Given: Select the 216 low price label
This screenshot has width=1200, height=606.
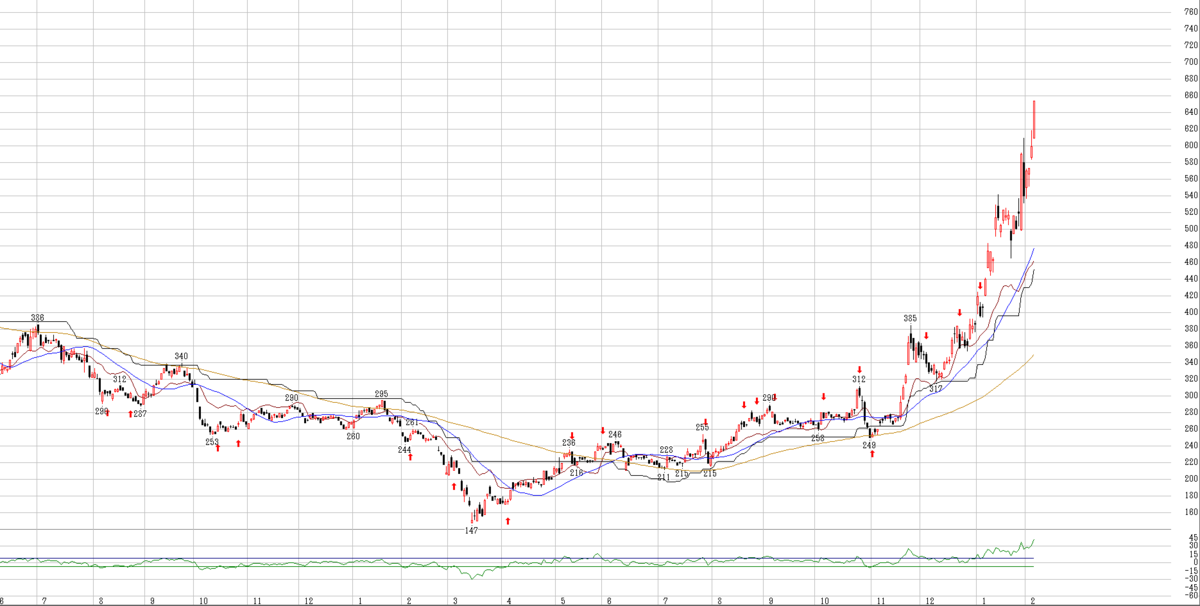Looking at the screenshot, I should (576, 472).
